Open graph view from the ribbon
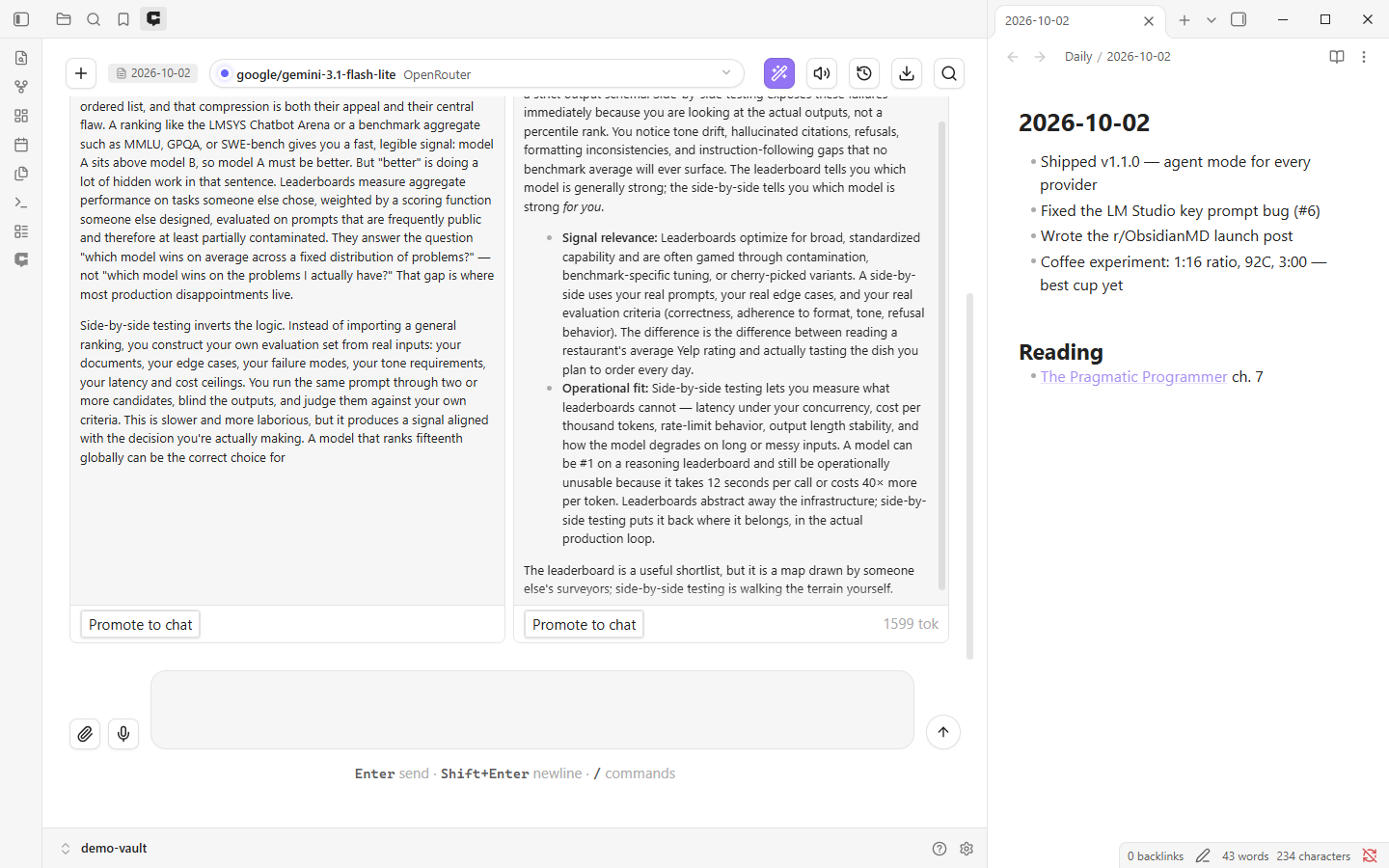This screenshot has width=1389, height=868. [21, 87]
